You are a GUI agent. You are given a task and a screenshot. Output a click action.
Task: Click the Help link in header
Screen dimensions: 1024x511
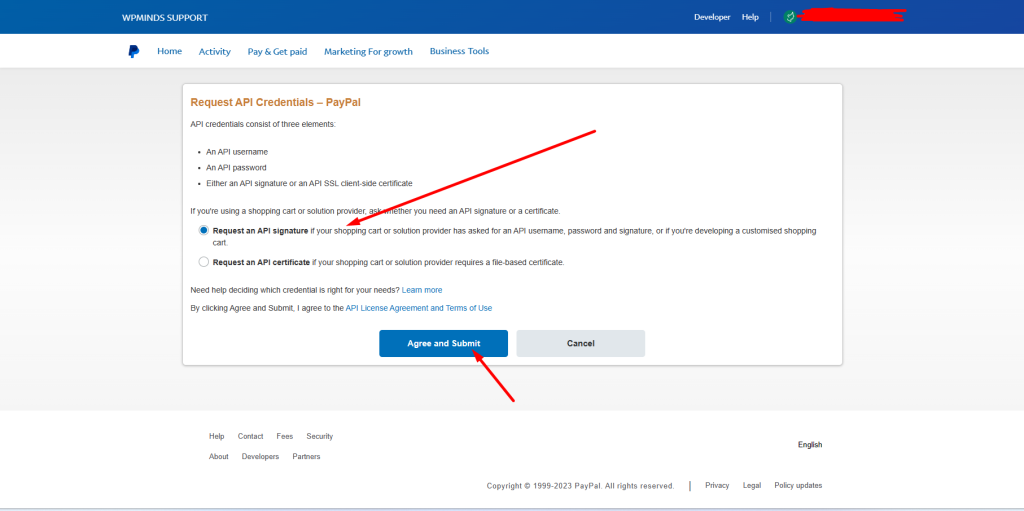click(x=750, y=17)
